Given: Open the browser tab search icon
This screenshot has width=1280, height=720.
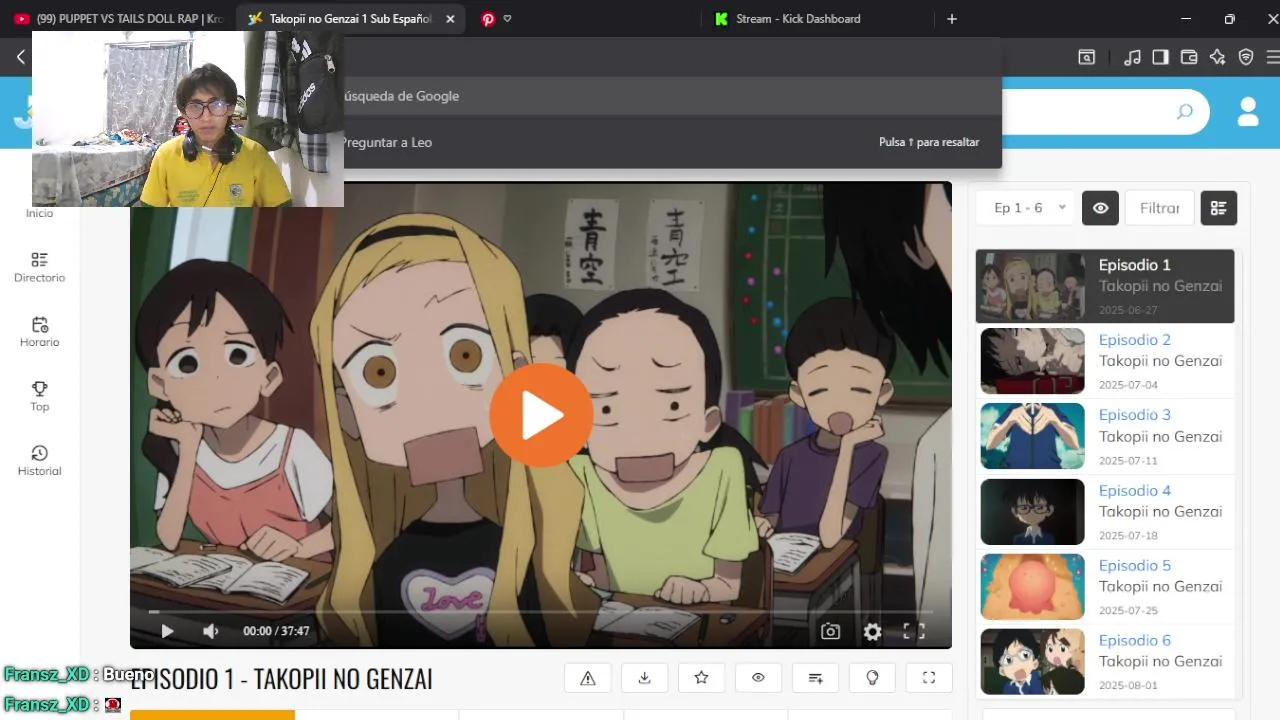Looking at the screenshot, I should (x=1087, y=57).
